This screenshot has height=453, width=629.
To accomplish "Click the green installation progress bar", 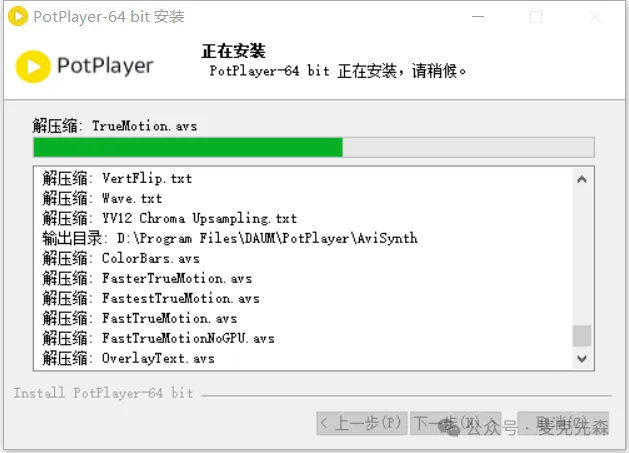I will [314, 147].
